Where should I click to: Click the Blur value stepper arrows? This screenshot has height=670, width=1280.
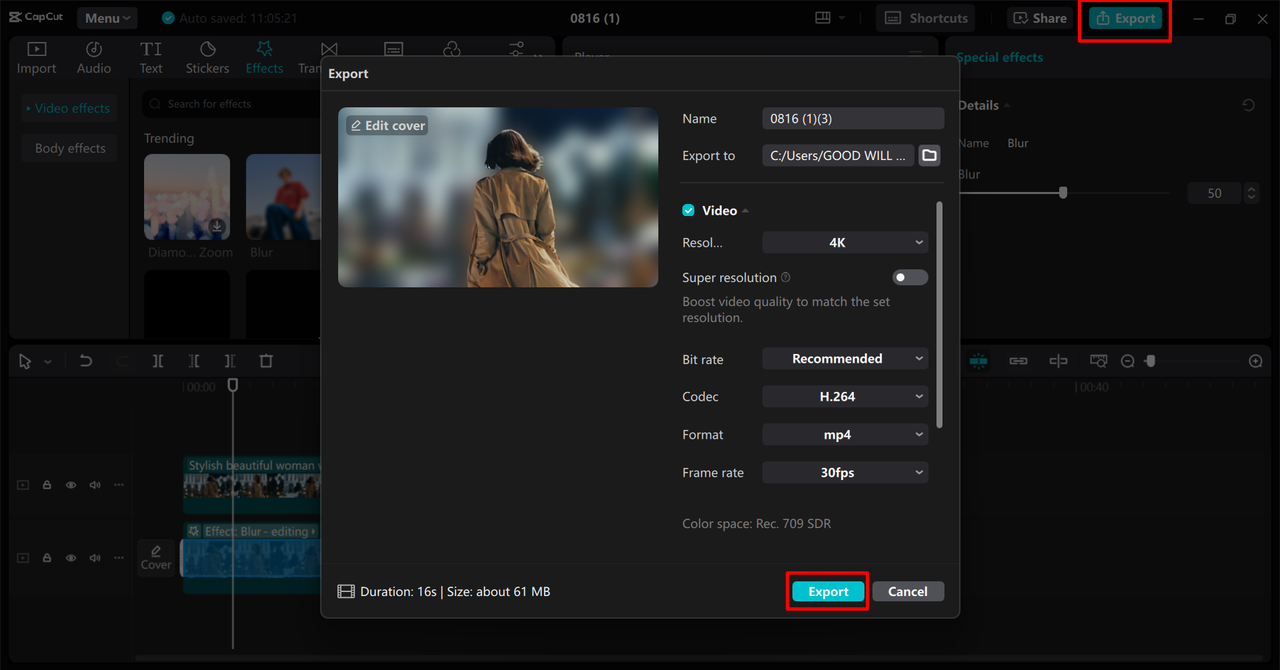1251,193
